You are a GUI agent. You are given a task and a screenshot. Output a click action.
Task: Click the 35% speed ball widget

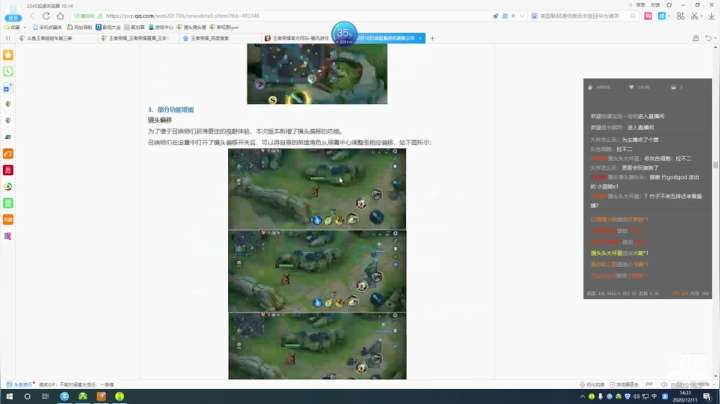coord(344,33)
